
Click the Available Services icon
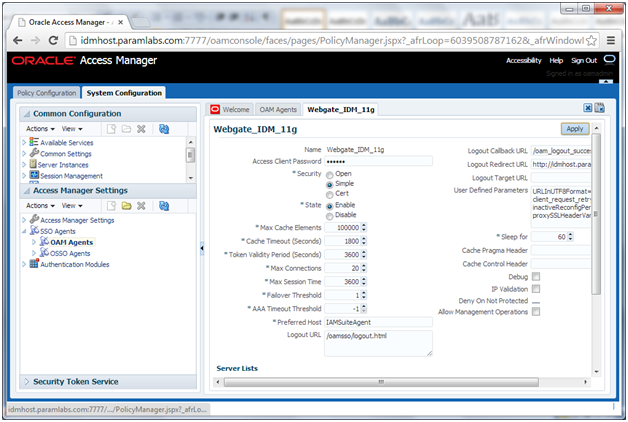tap(34, 142)
